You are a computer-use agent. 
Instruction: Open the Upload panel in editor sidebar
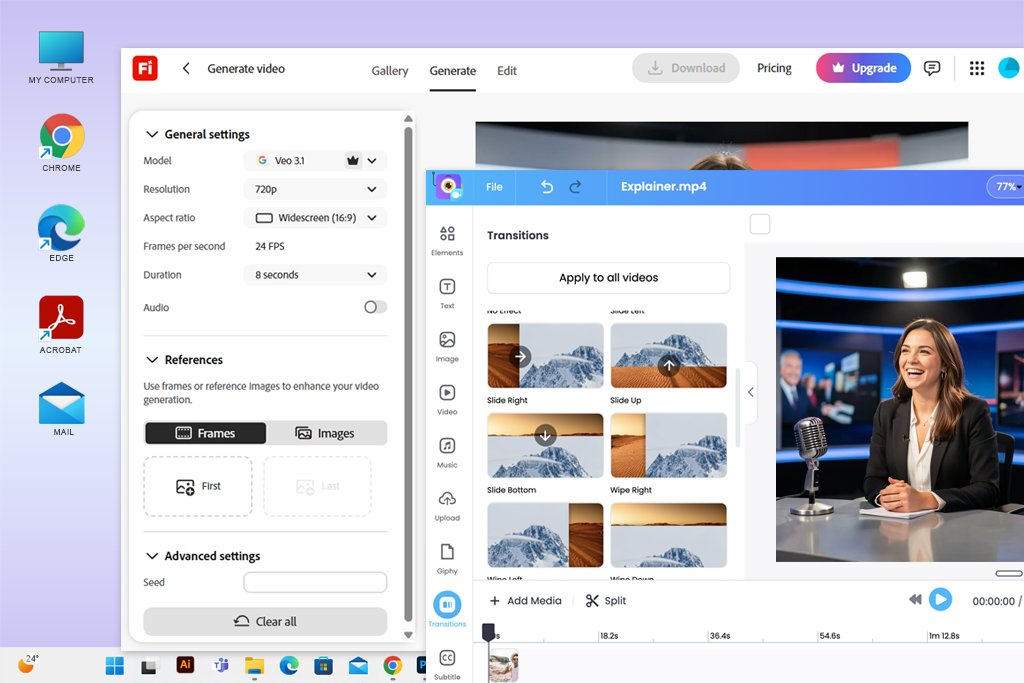coord(447,505)
